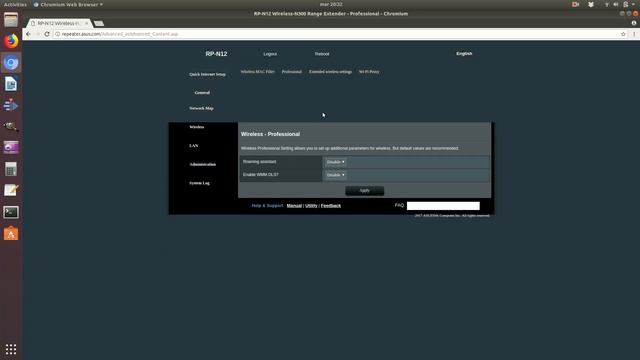Open Chromium Web Browser app menu
The width and height of the screenshot is (640, 360).
point(68,4)
